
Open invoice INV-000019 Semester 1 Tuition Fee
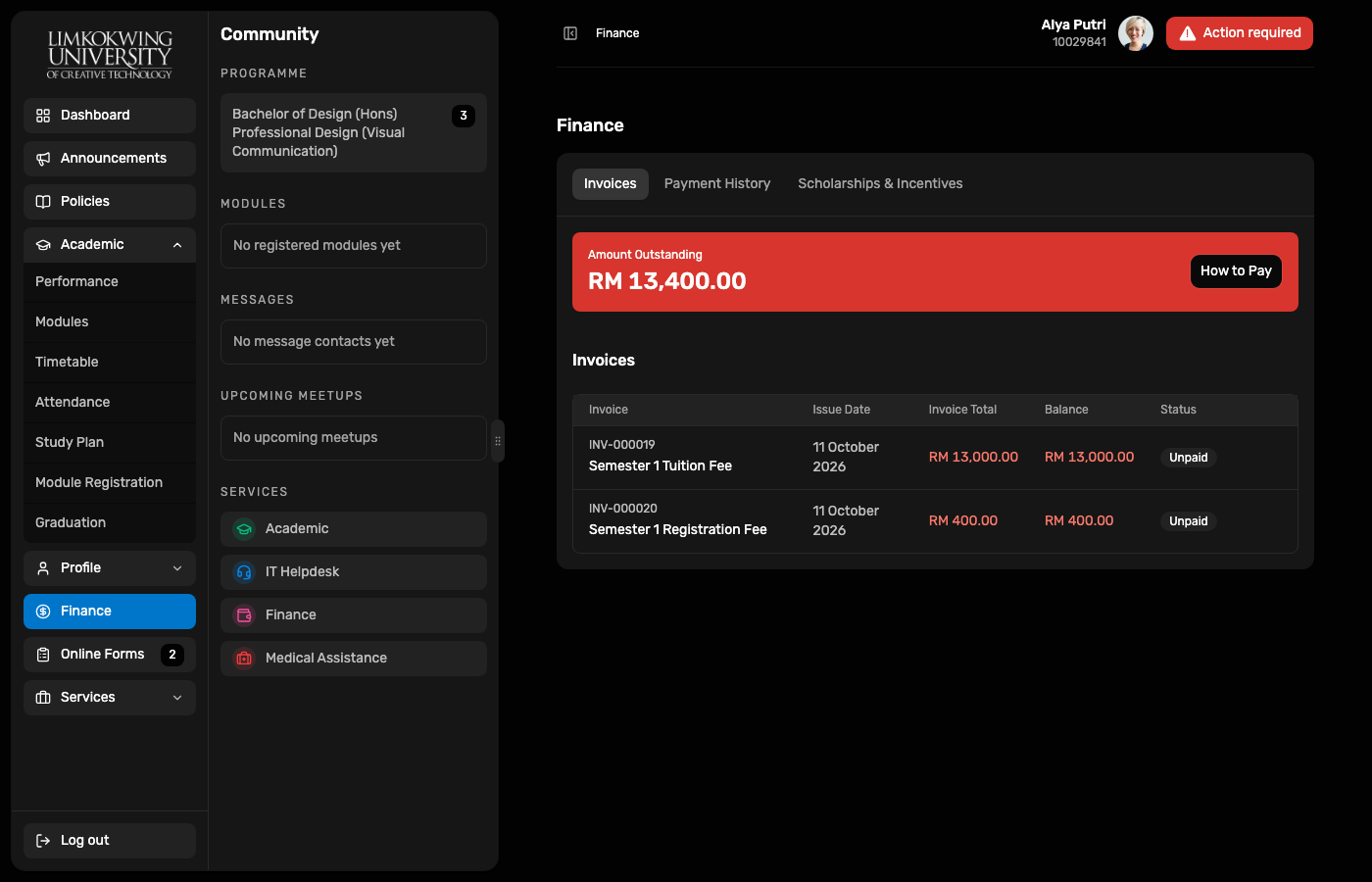pos(935,458)
